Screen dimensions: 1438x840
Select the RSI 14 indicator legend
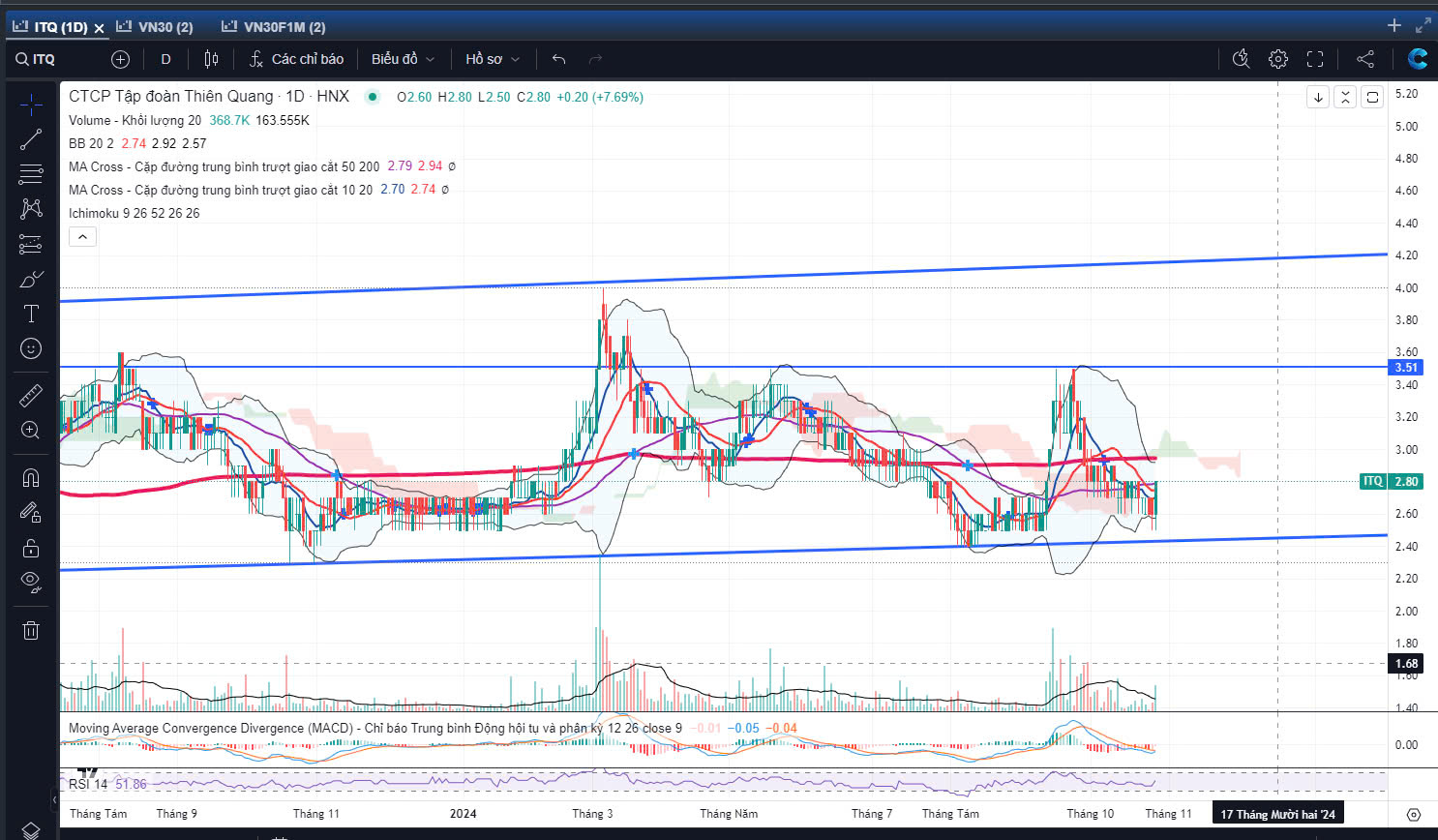point(88,784)
